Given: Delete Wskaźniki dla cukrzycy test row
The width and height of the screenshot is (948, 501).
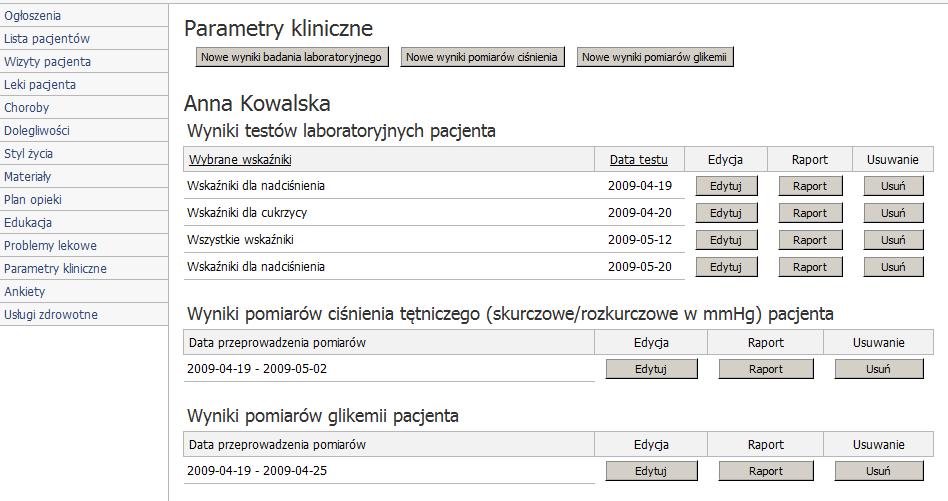Looking at the screenshot, I should tap(893, 213).
